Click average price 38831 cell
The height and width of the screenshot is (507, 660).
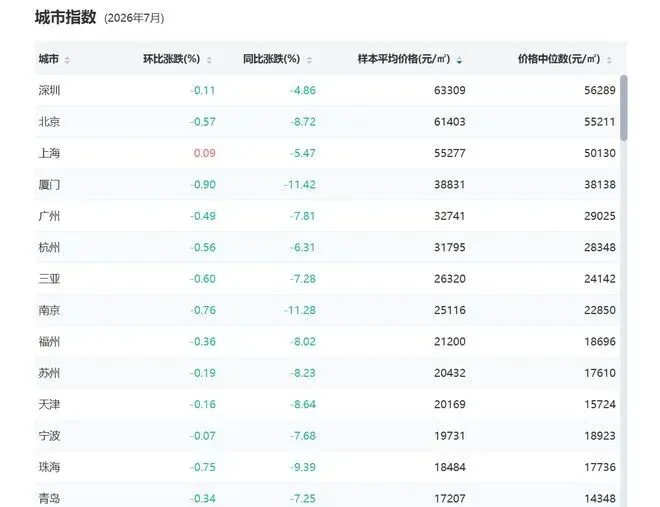(x=450, y=185)
